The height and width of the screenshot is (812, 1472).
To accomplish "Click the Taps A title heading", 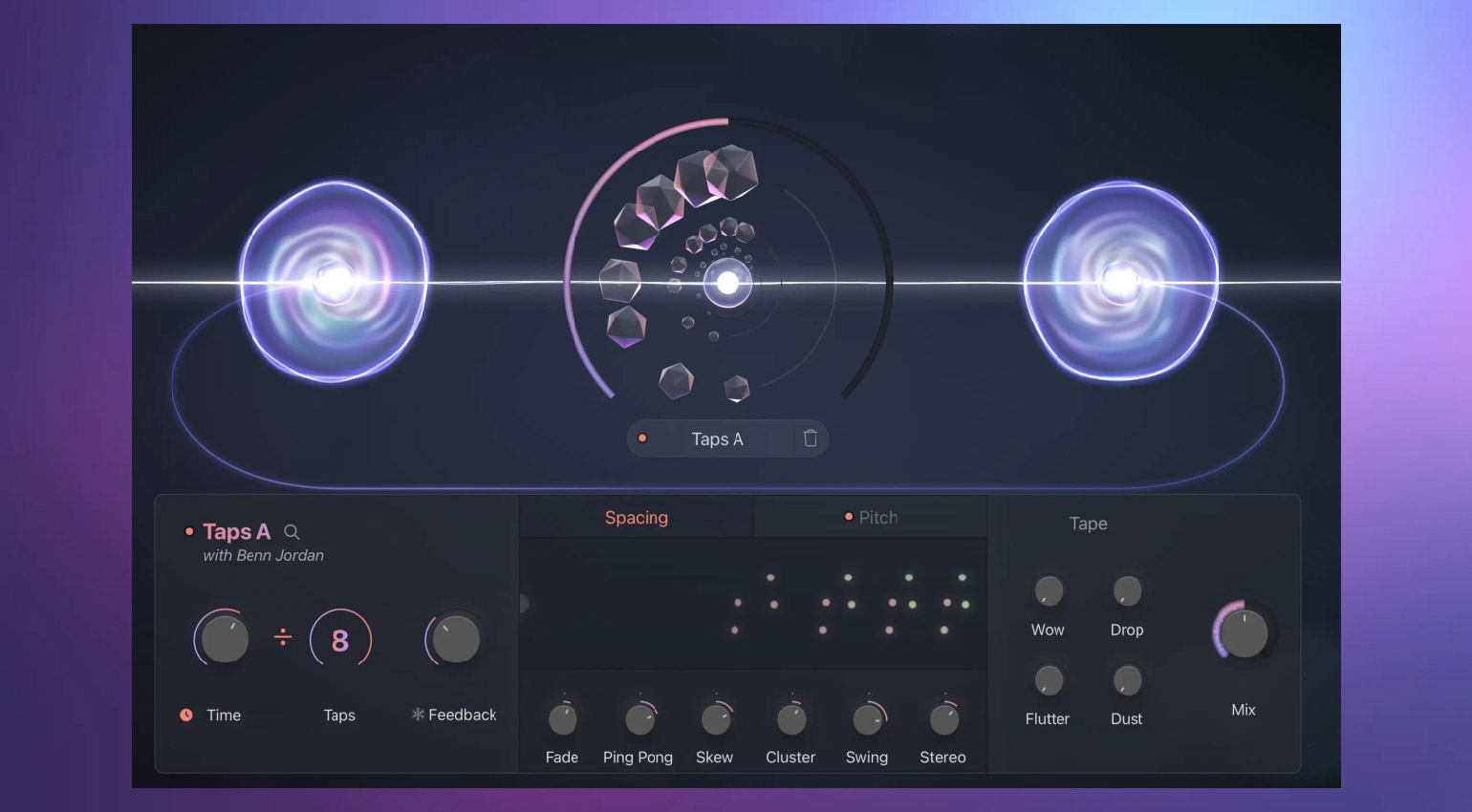I will 236,532.
